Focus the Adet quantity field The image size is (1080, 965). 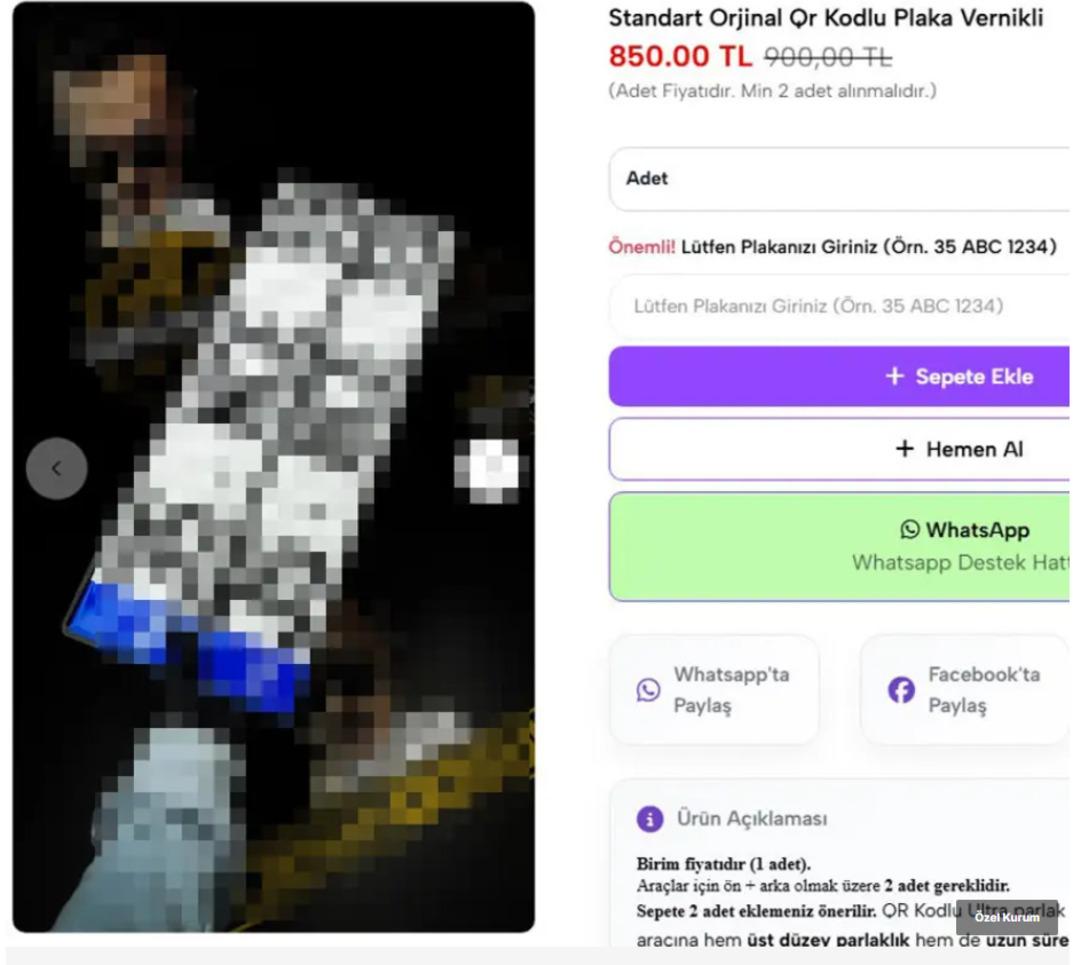839,178
